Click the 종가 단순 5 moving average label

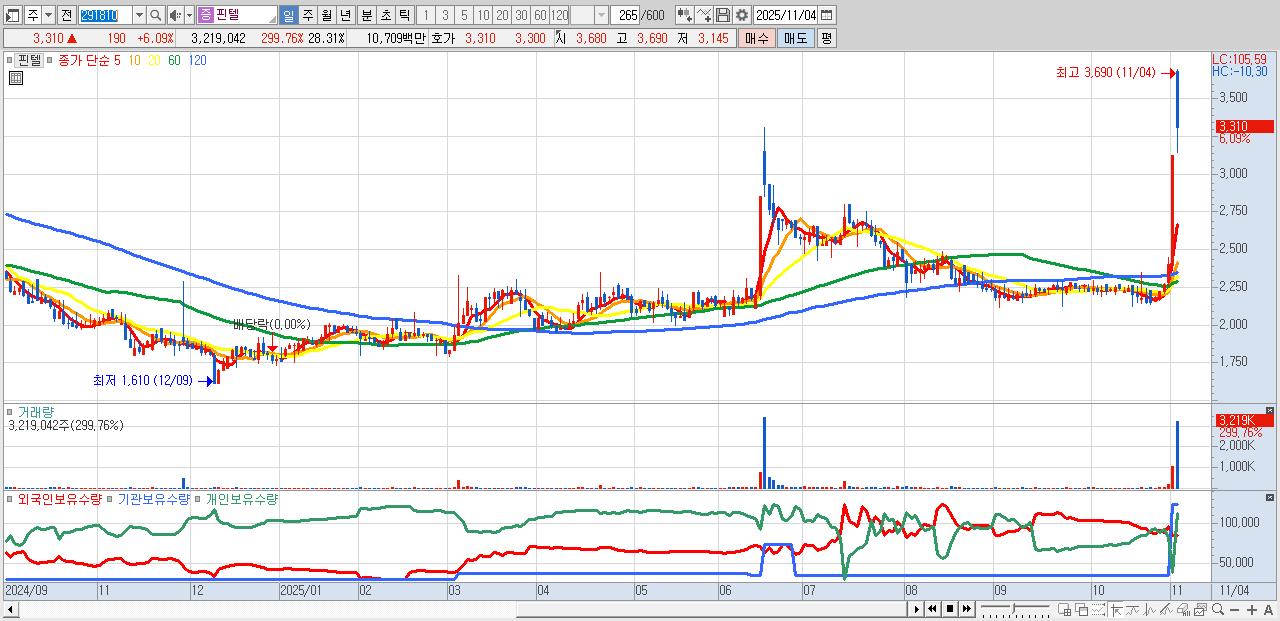(x=90, y=60)
